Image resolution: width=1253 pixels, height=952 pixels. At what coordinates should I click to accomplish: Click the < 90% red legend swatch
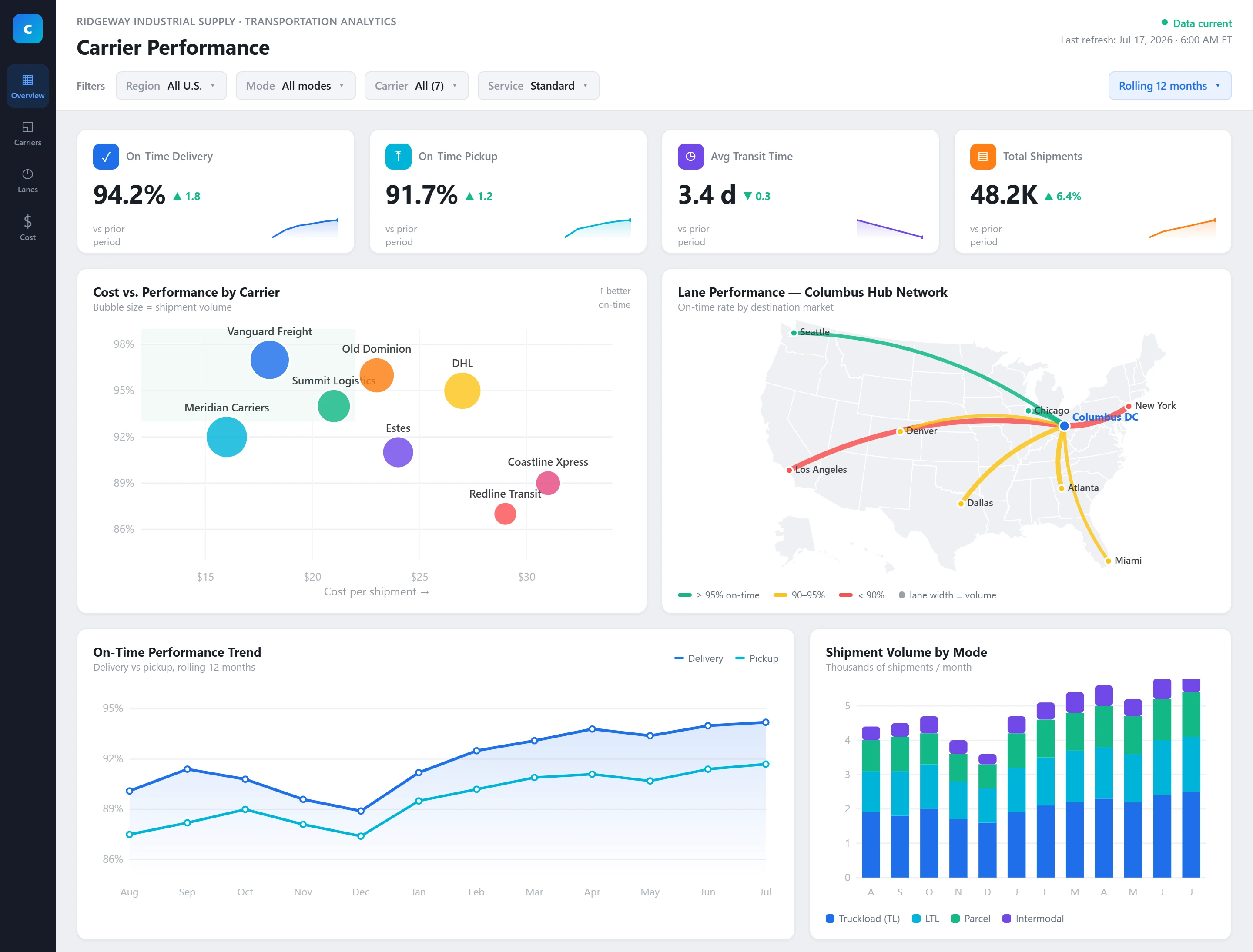point(845,595)
